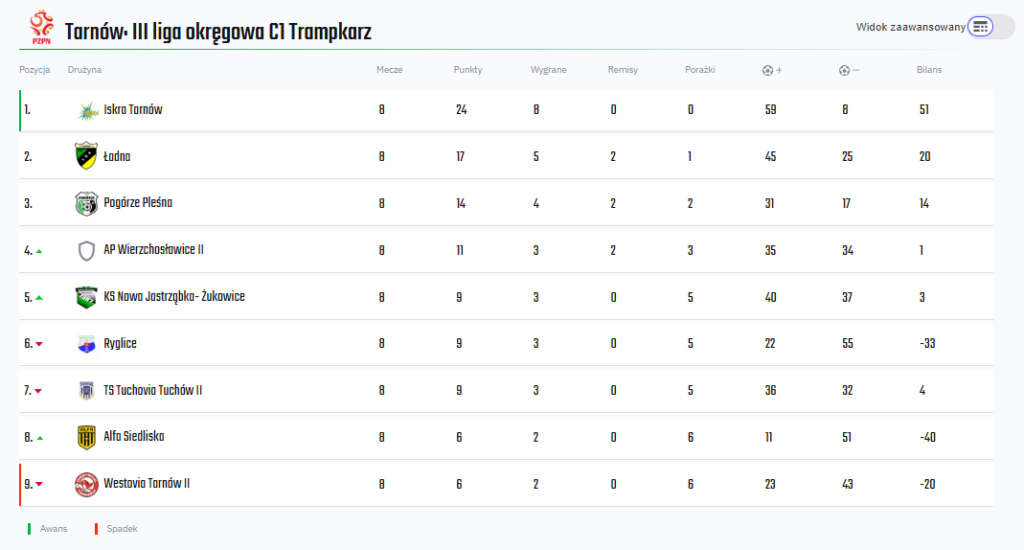Sort table by Punkty column header

[468, 70]
